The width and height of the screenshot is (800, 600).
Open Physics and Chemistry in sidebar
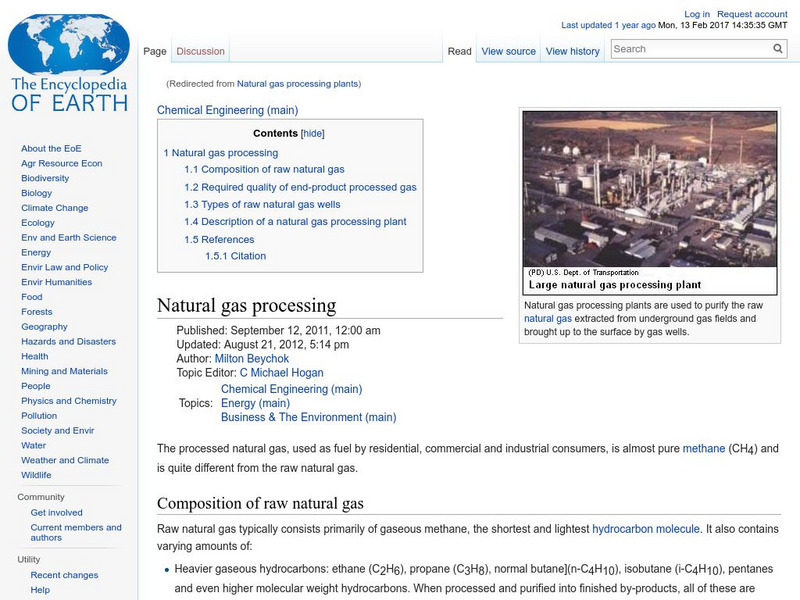pyautogui.click(x=68, y=401)
